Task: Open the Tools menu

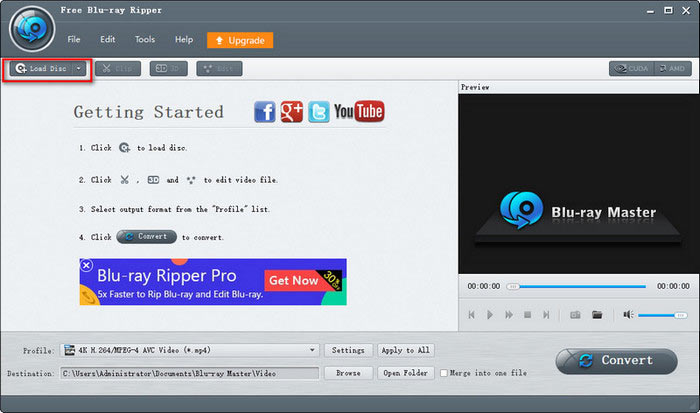Action: pyautogui.click(x=145, y=40)
